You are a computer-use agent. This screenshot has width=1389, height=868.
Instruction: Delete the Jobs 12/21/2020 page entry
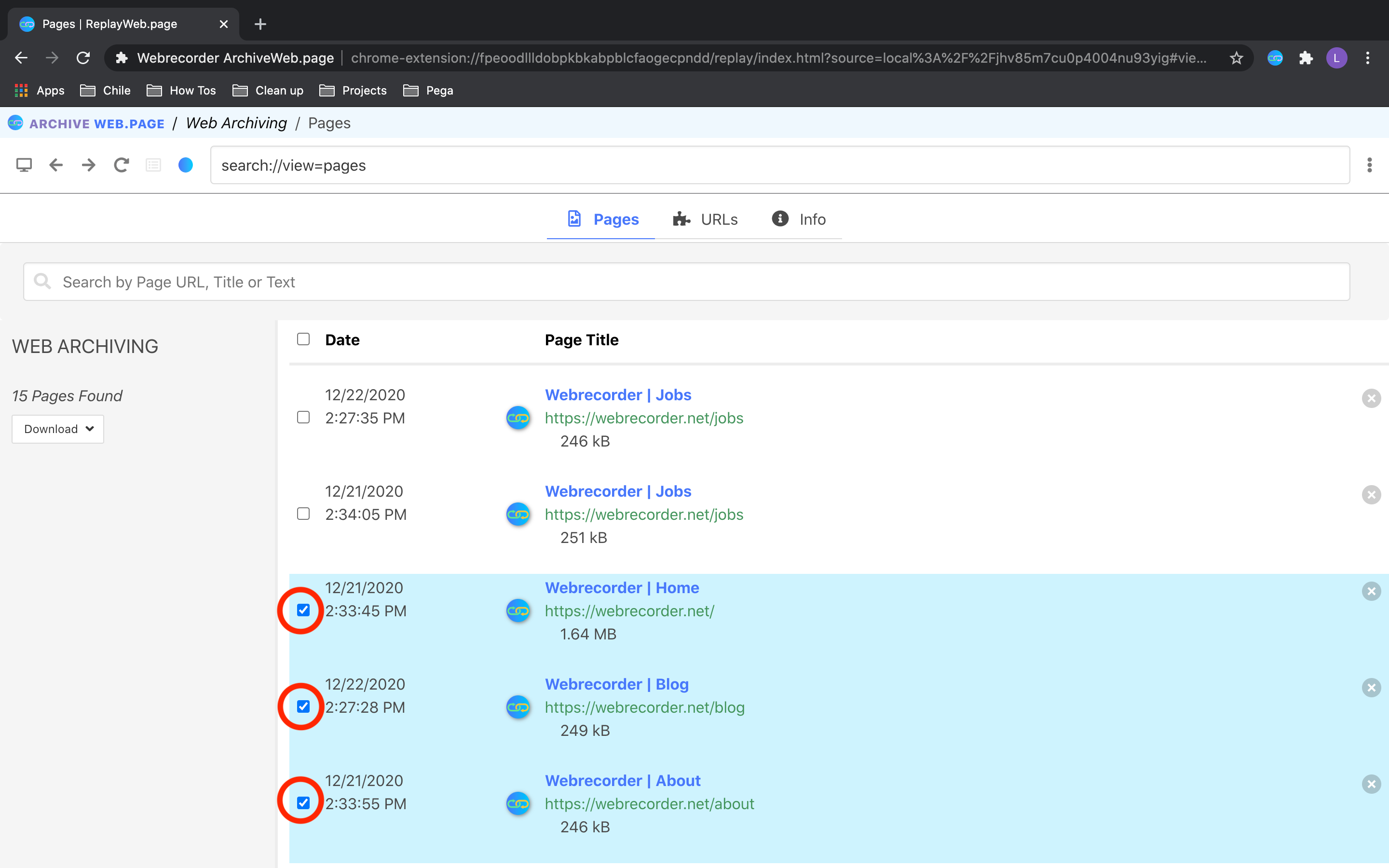tap(1371, 495)
